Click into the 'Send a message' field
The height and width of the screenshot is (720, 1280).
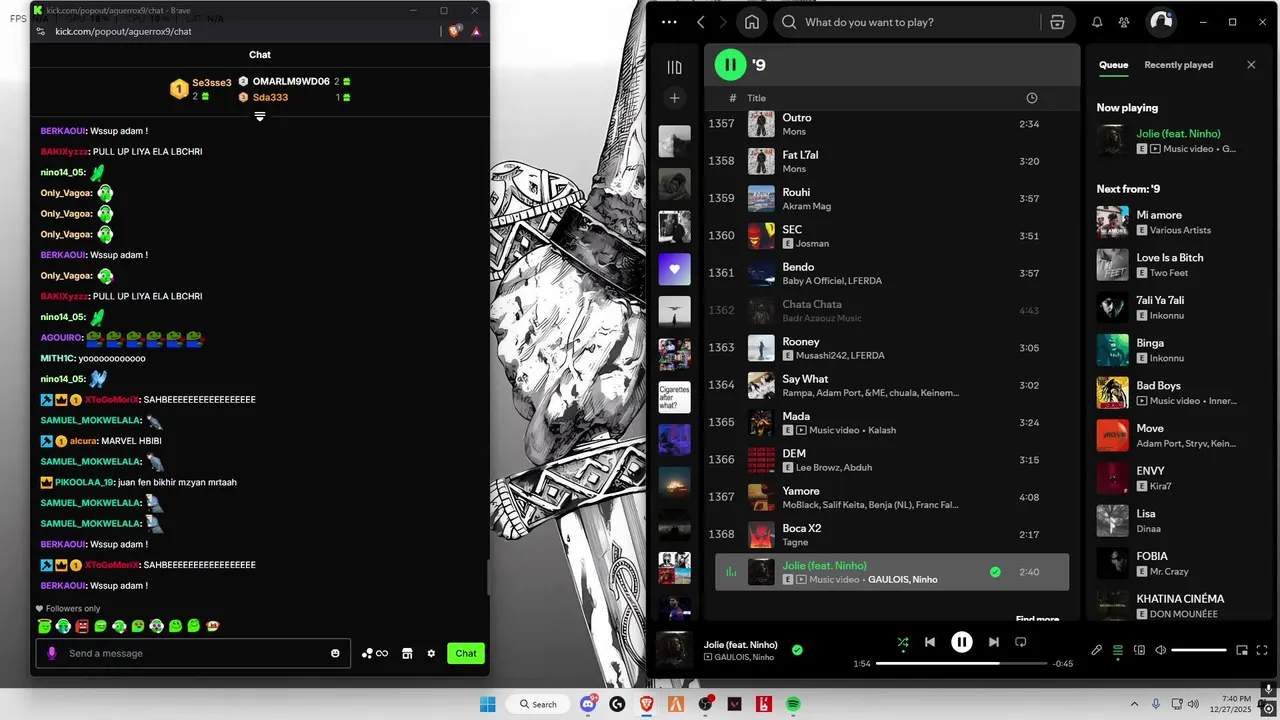[194, 653]
